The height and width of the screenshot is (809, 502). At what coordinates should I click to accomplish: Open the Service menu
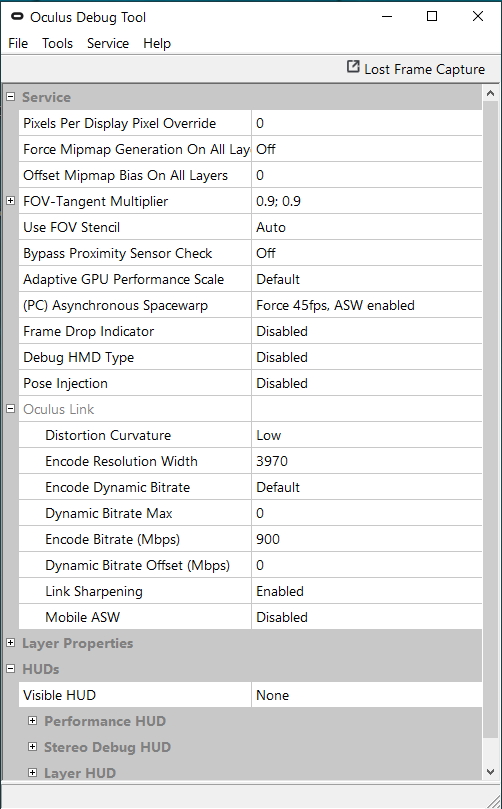tap(108, 43)
